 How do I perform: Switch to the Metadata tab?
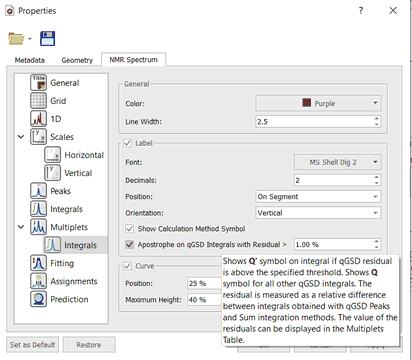coord(30,60)
